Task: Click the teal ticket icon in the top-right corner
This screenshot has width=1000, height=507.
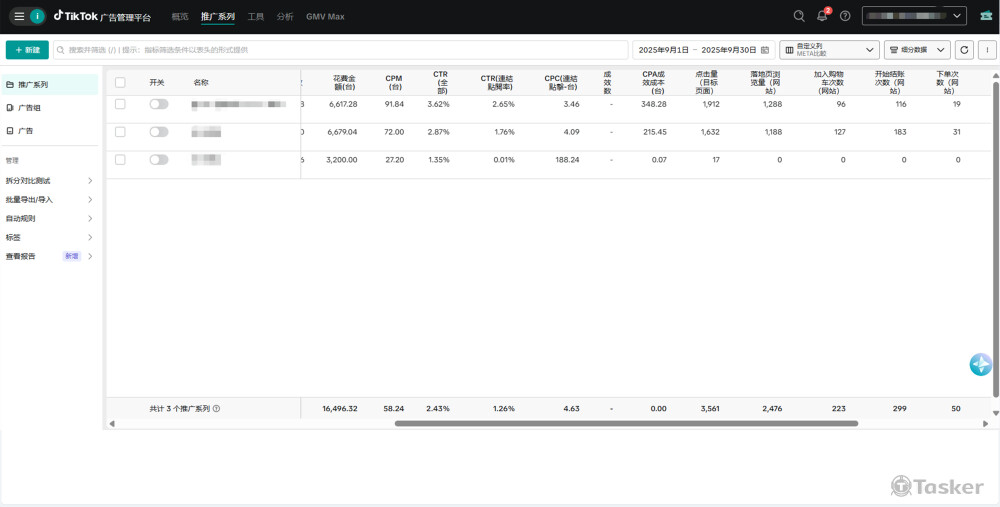Action: (x=986, y=16)
